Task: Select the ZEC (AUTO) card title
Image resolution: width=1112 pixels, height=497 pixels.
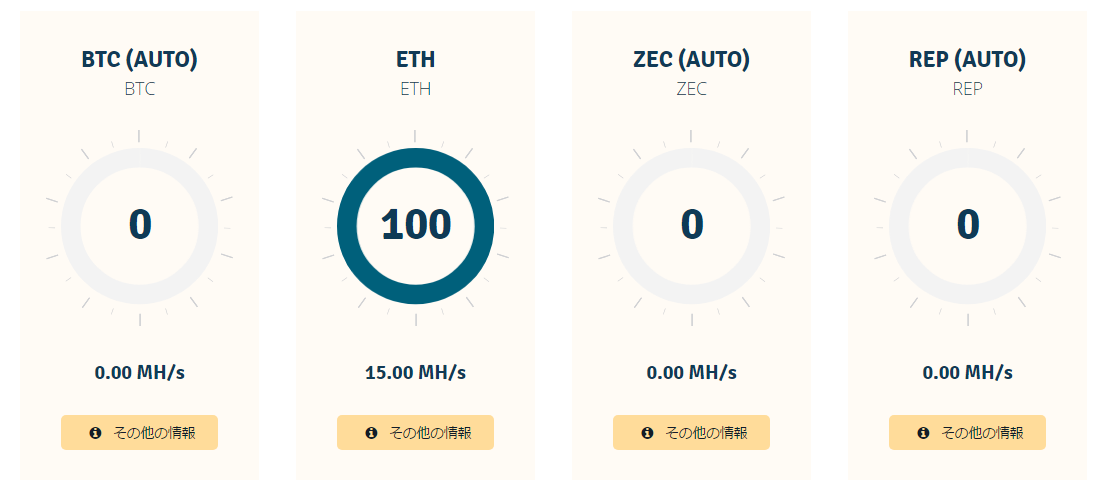Action: click(x=692, y=60)
